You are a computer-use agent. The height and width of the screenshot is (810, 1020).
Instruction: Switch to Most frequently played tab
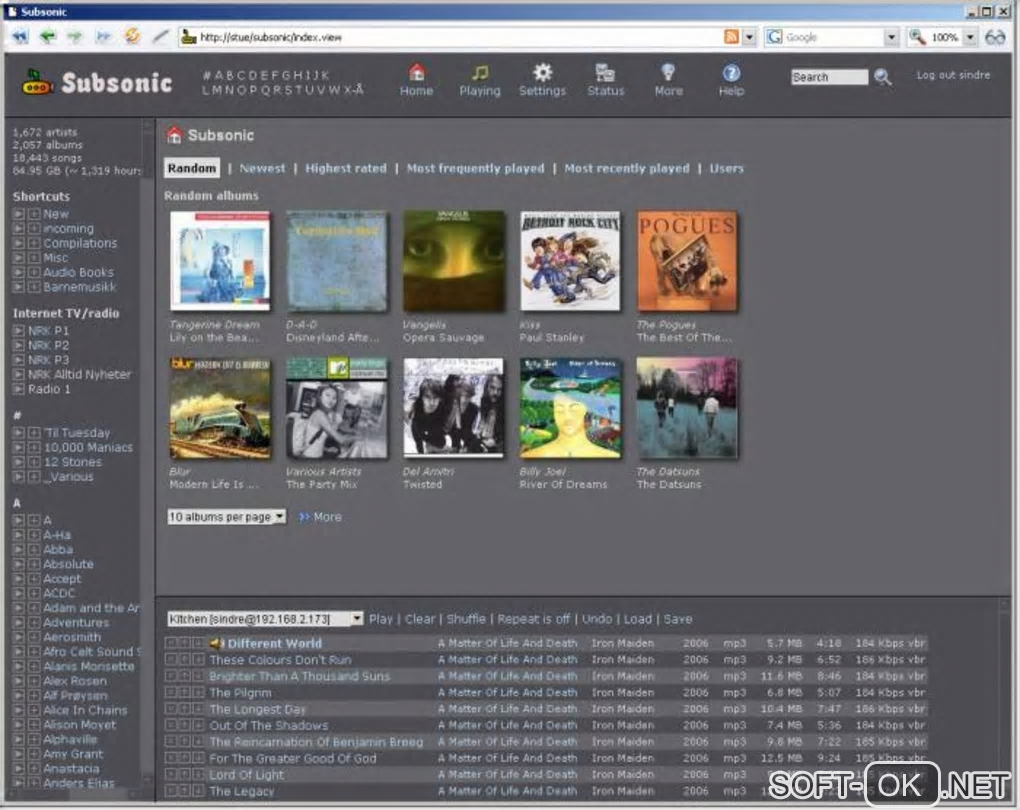(476, 169)
